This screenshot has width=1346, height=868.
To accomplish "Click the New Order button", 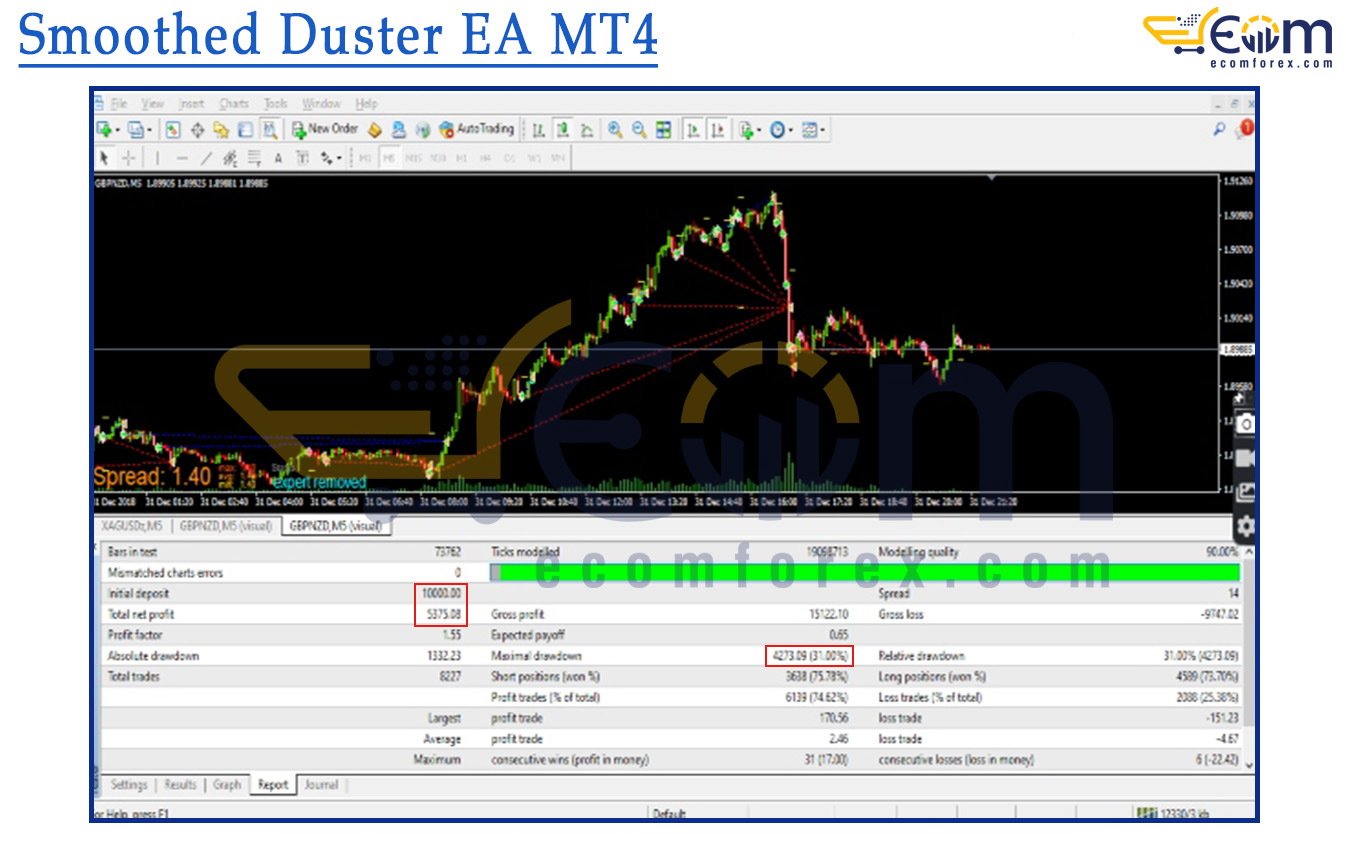I will [x=324, y=129].
